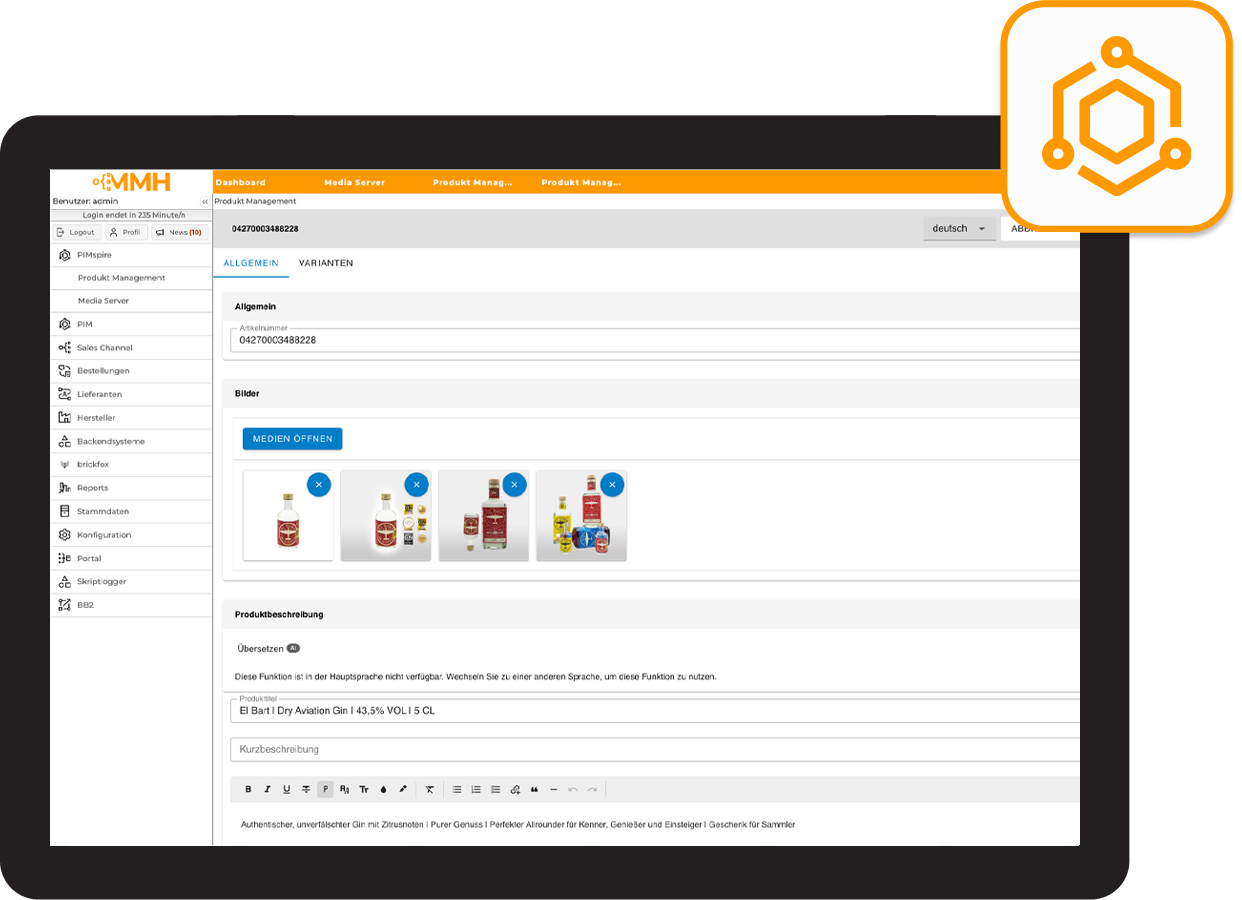Click into the Kurzbeschreibung field

coord(650,749)
